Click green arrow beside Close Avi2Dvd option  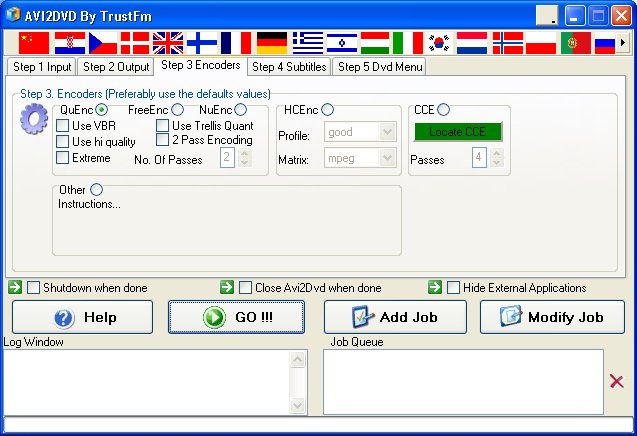coord(227,287)
